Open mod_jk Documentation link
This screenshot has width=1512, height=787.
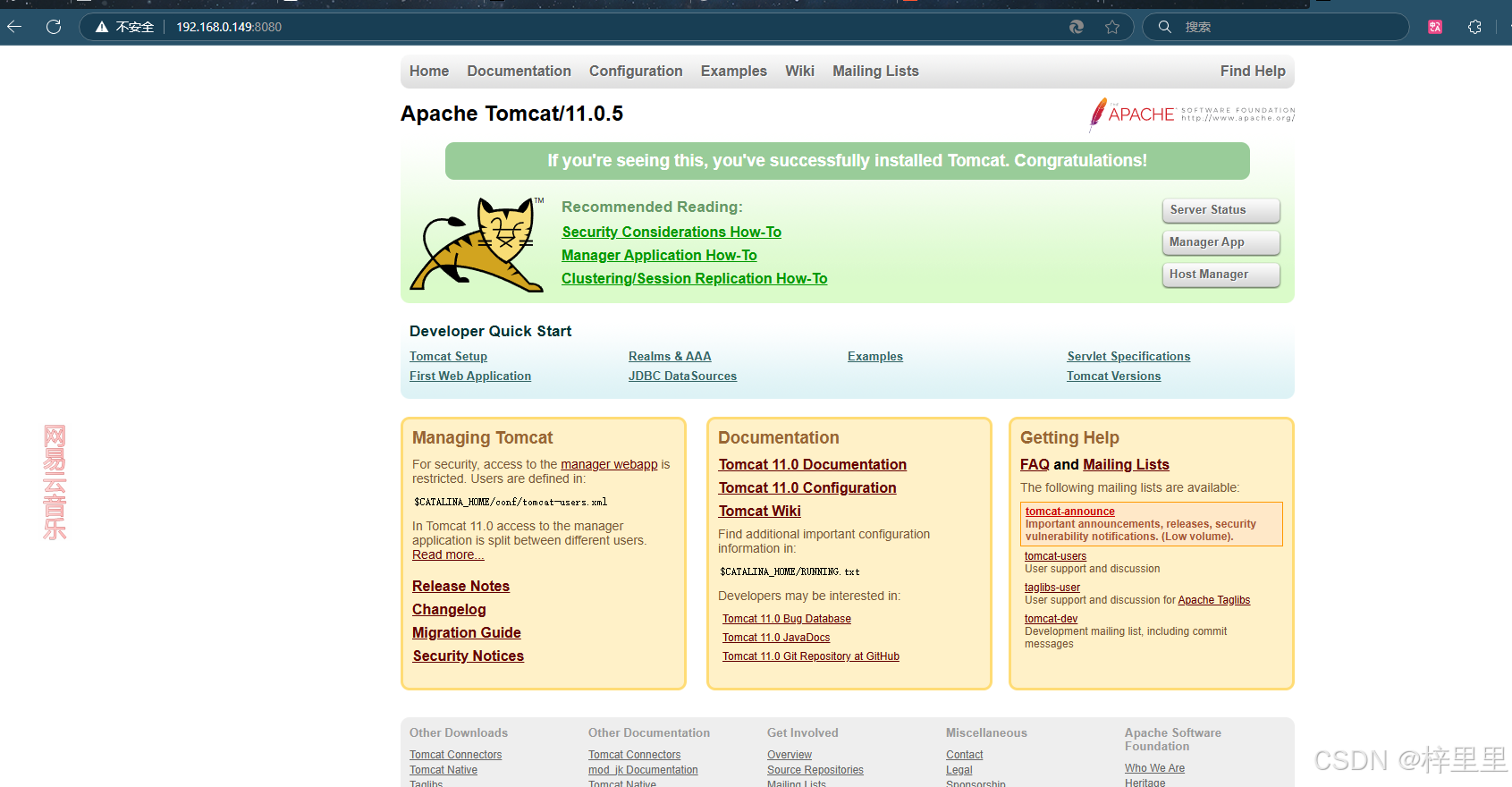pyautogui.click(x=643, y=770)
